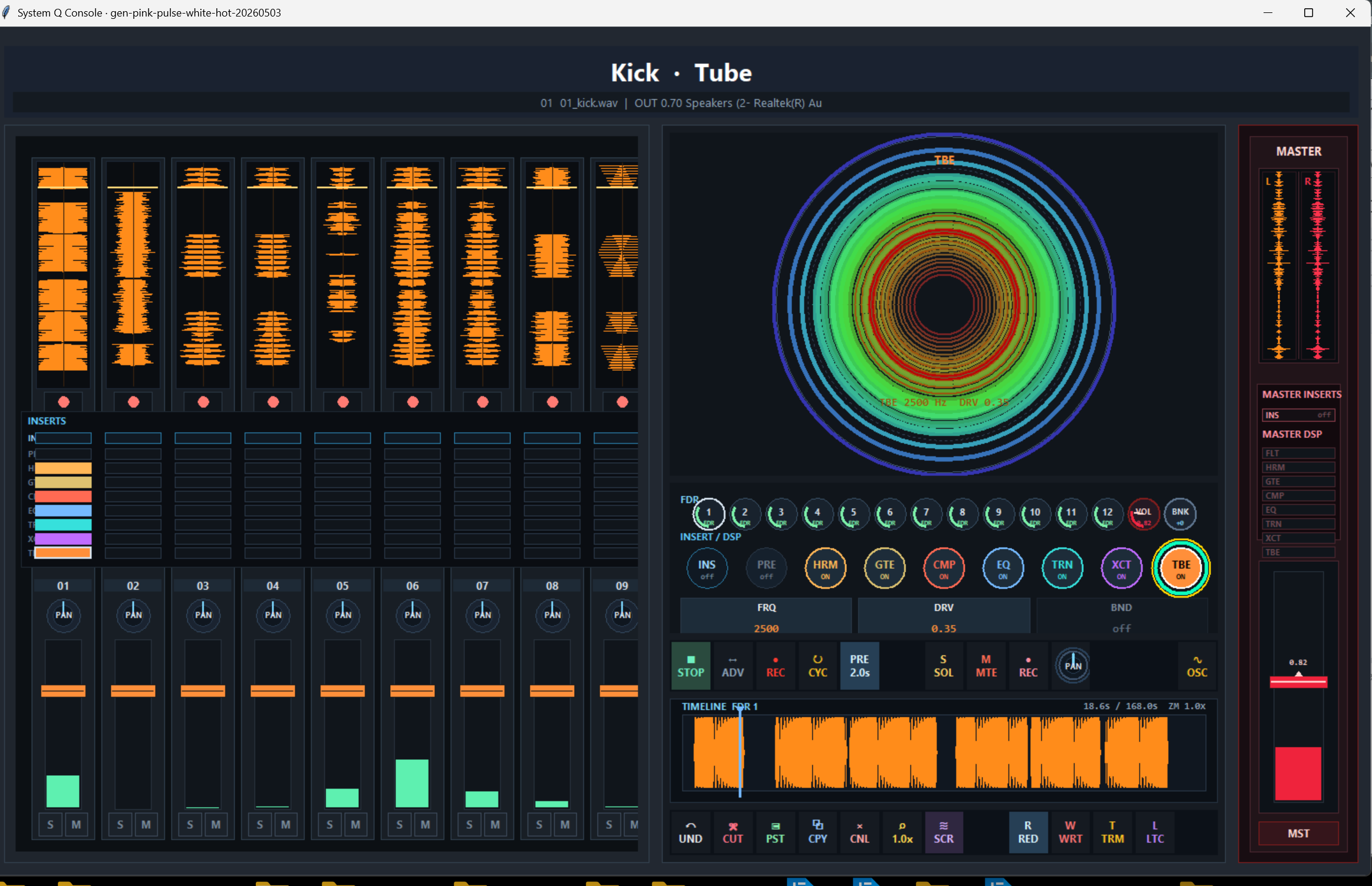Click the ADV advance button

click(x=733, y=666)
